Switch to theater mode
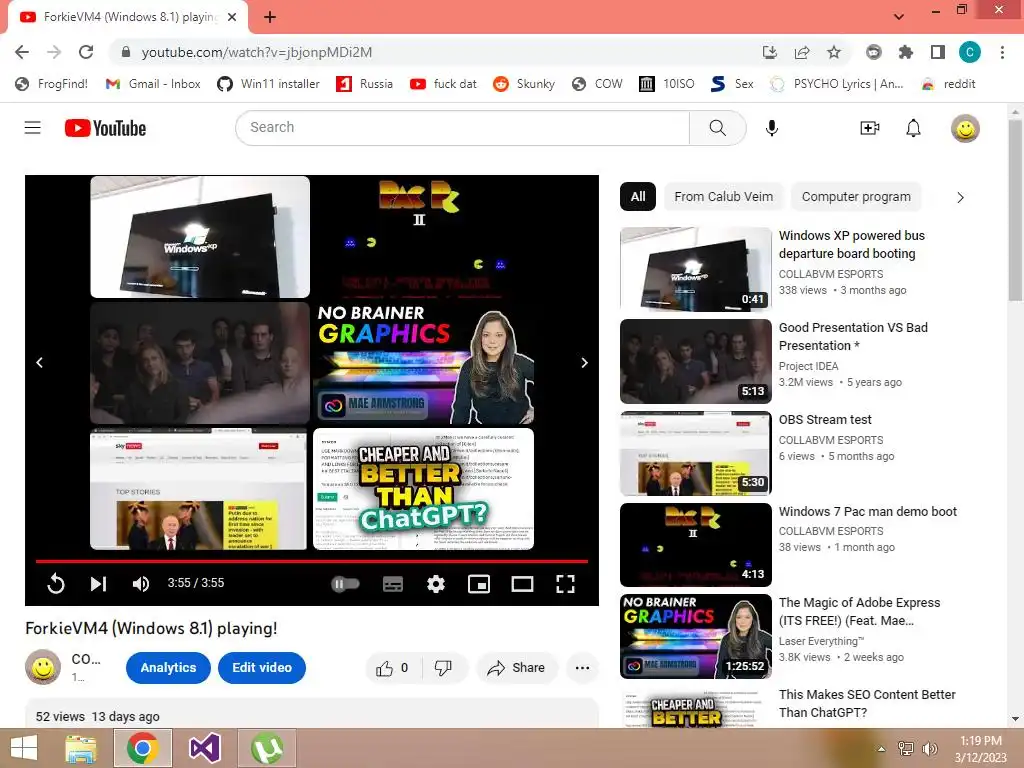 coord(522,584)
